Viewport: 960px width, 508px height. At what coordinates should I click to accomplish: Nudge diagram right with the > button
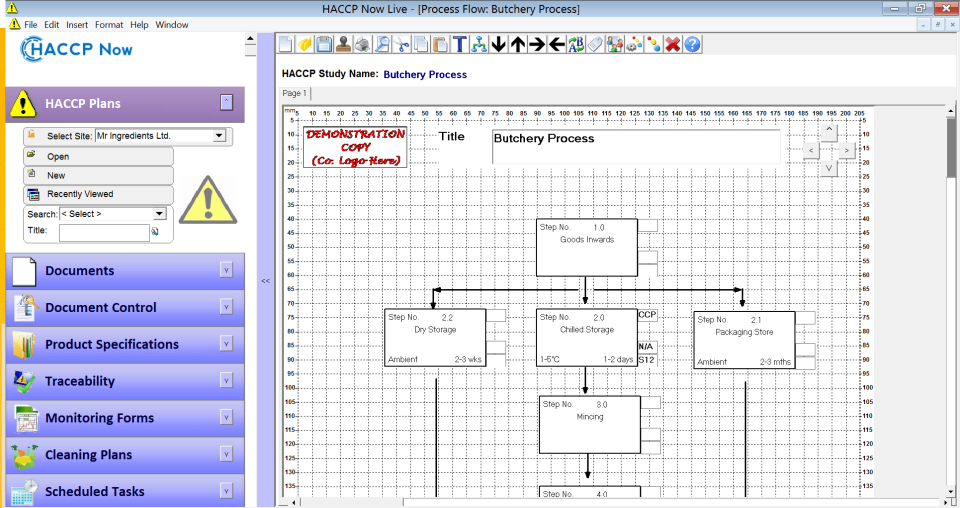pos(847,150)
